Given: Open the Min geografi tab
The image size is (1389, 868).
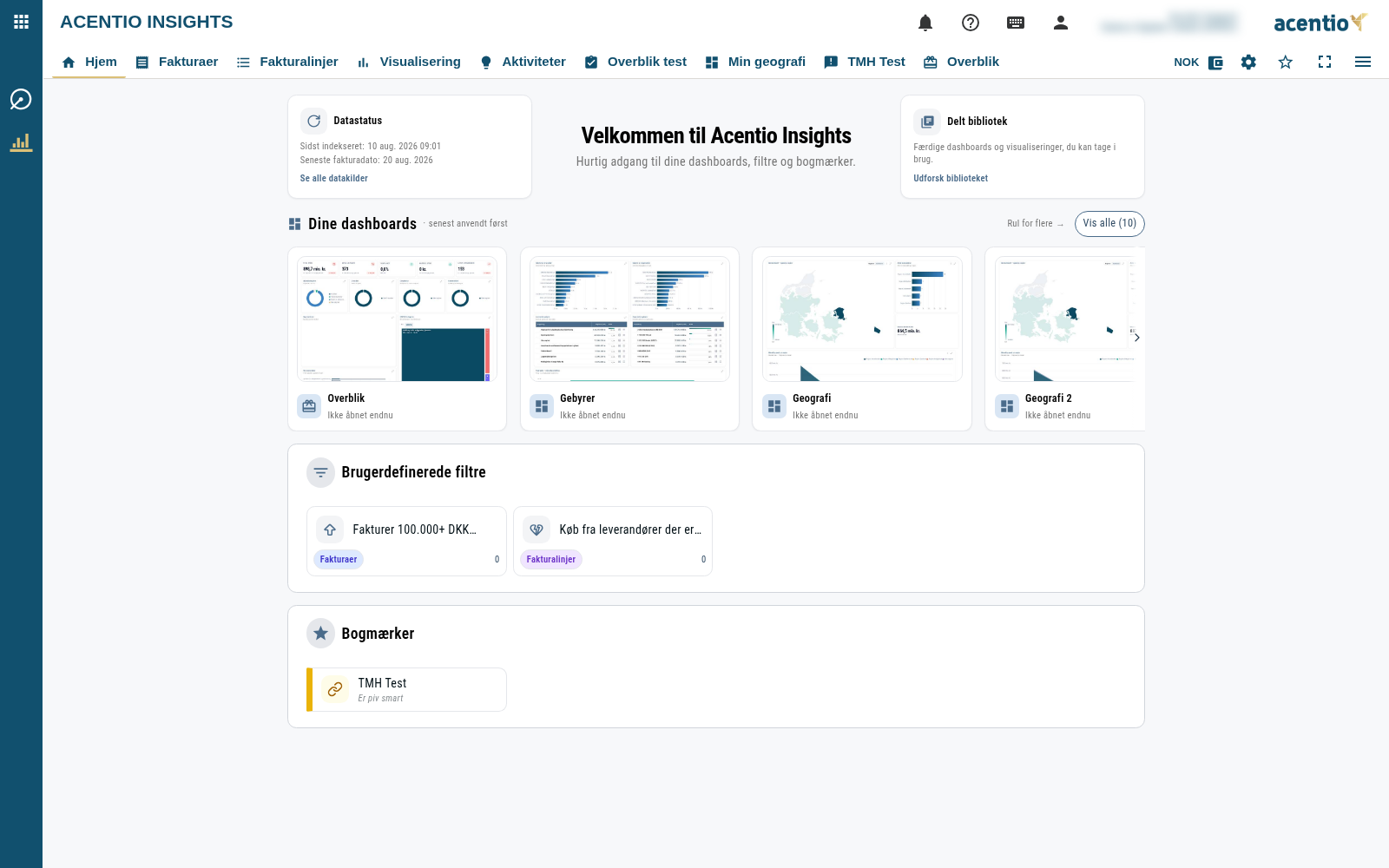Looking at the screenshot, I should [755, 62].
